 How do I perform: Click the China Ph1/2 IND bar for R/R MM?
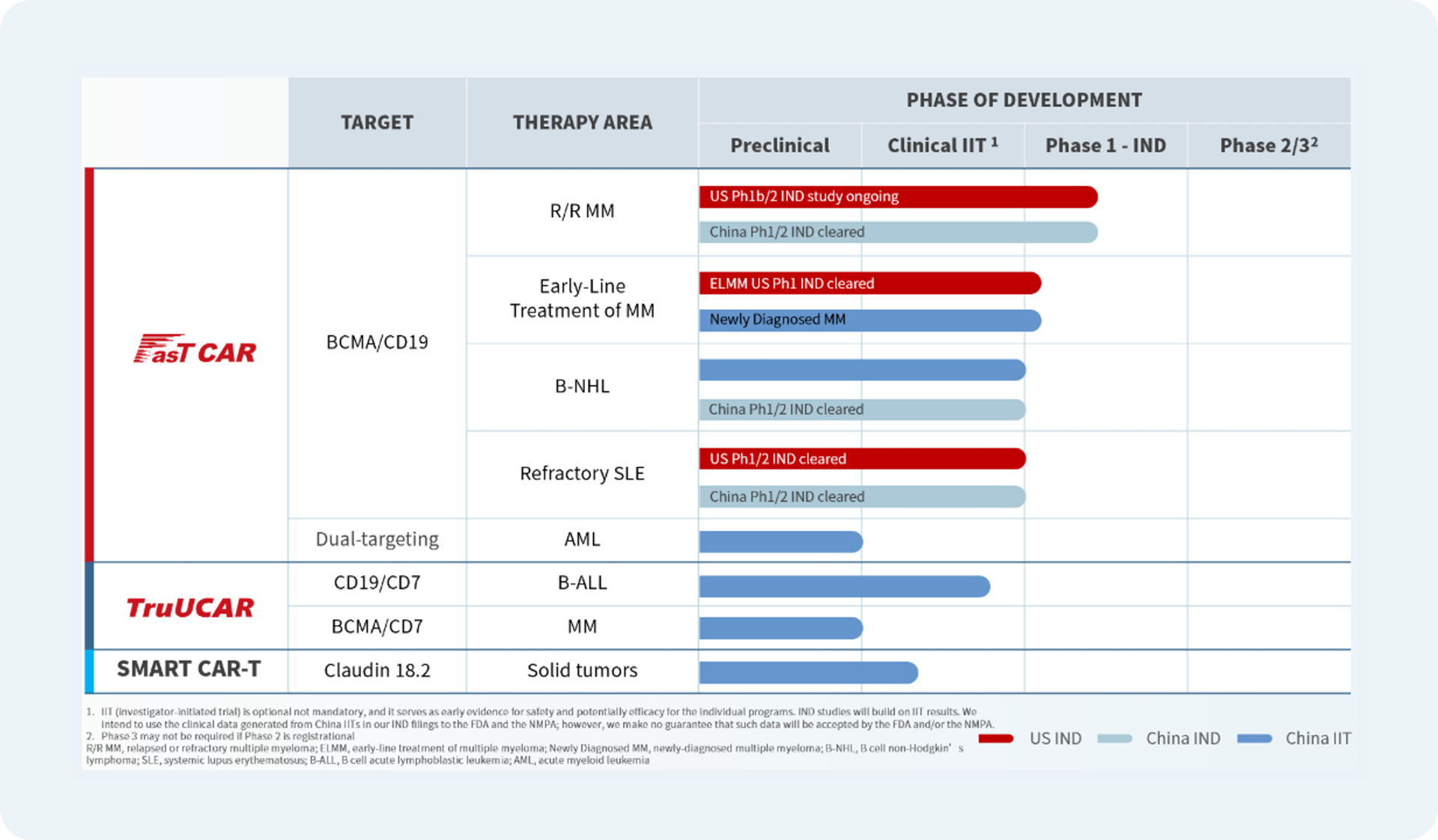click(x=899, y=232)
